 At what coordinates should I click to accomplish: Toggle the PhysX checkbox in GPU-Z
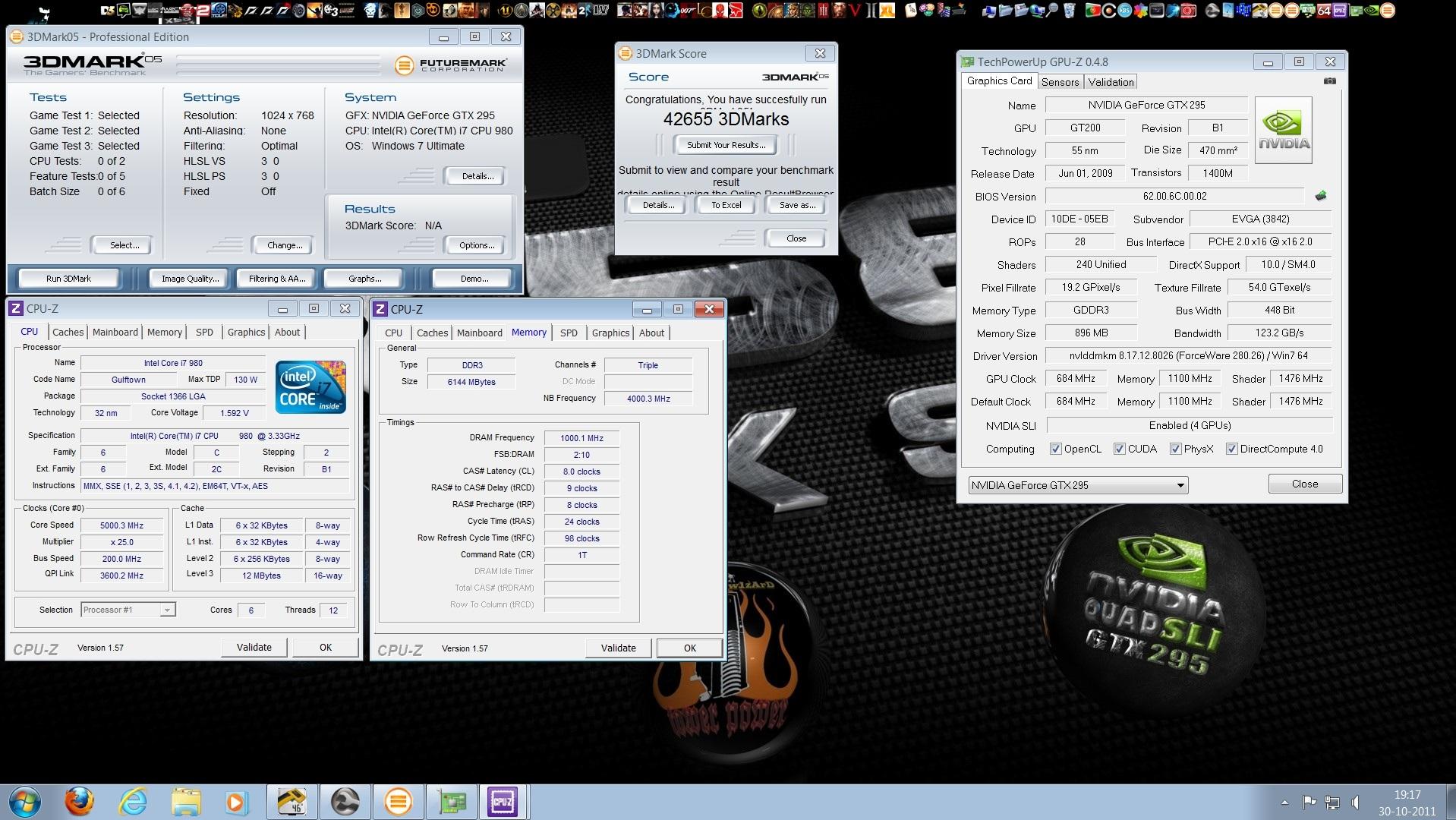point(1175,449)
